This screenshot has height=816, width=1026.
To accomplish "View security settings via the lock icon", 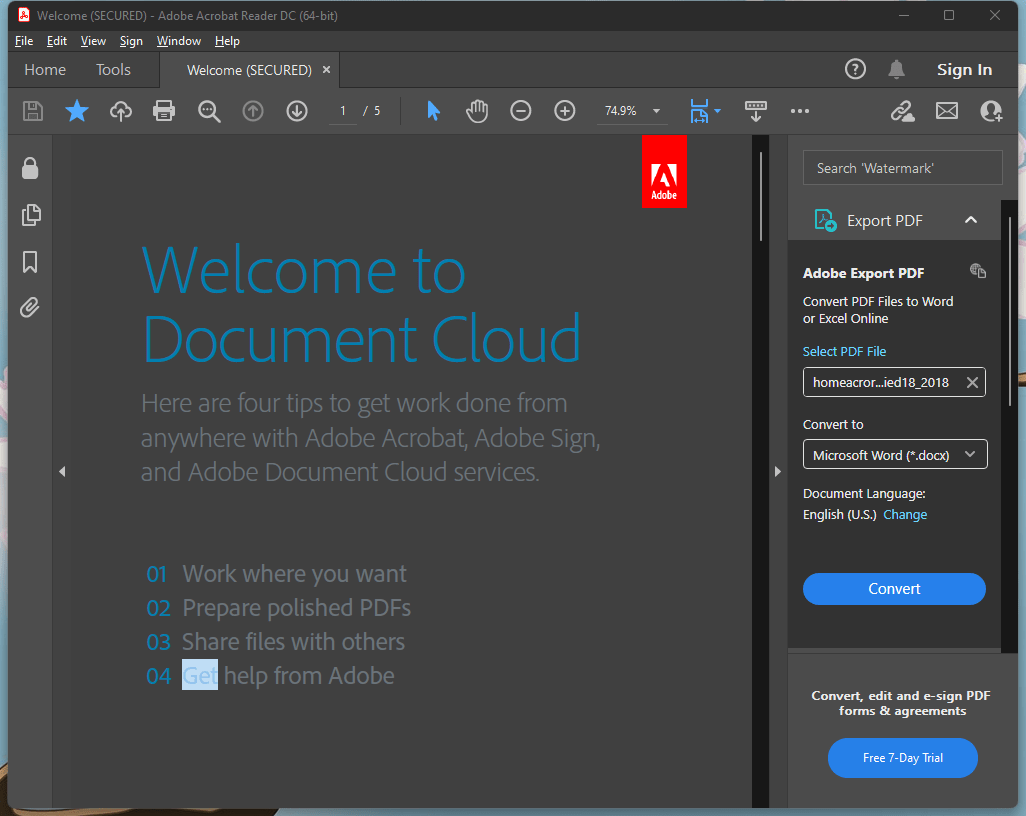I will click(x=30, y=168).
